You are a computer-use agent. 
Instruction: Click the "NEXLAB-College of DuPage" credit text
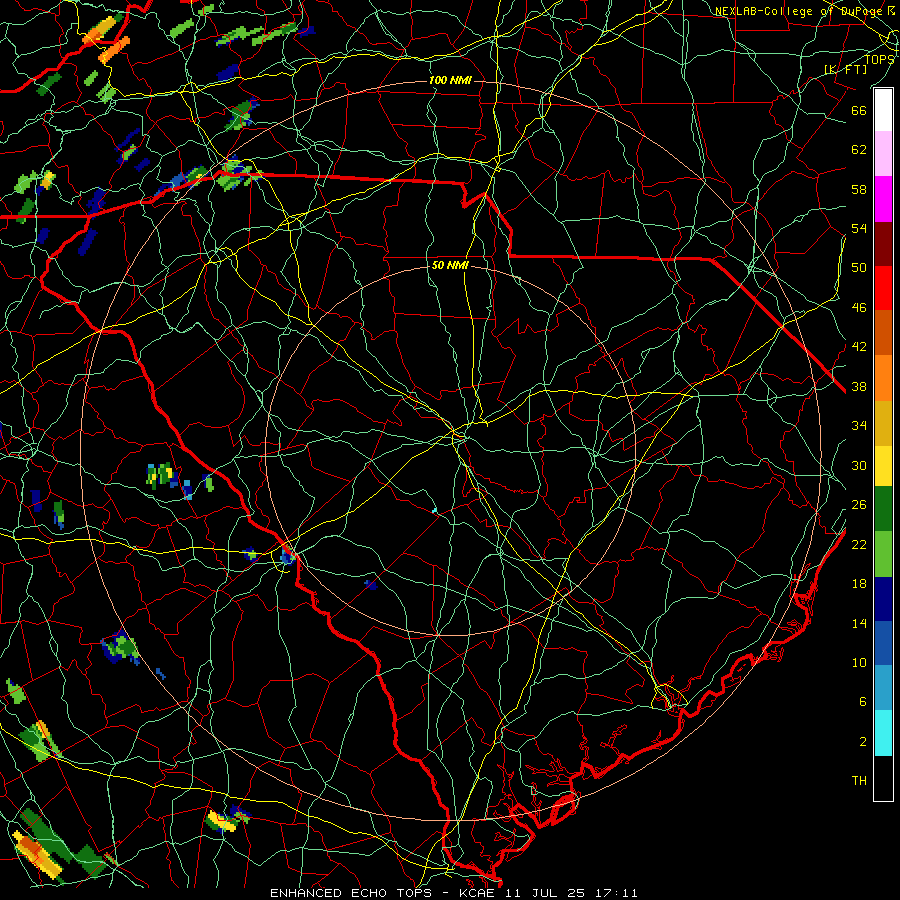798,11
